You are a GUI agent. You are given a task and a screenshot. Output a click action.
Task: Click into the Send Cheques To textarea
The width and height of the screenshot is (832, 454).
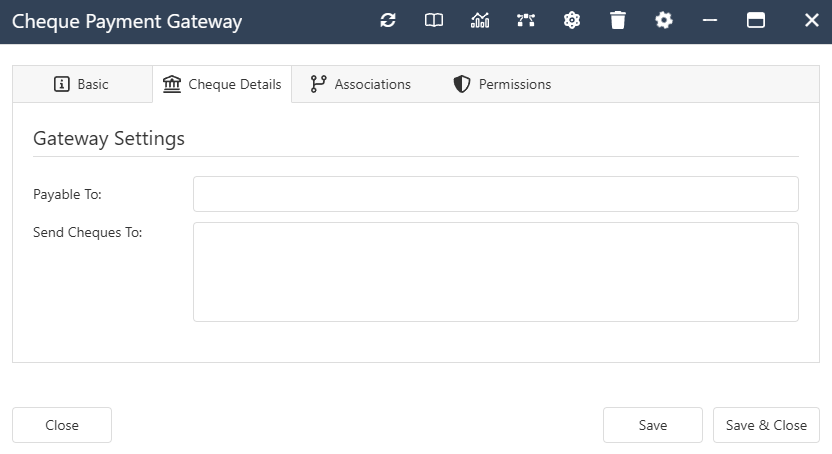point(496,272)
